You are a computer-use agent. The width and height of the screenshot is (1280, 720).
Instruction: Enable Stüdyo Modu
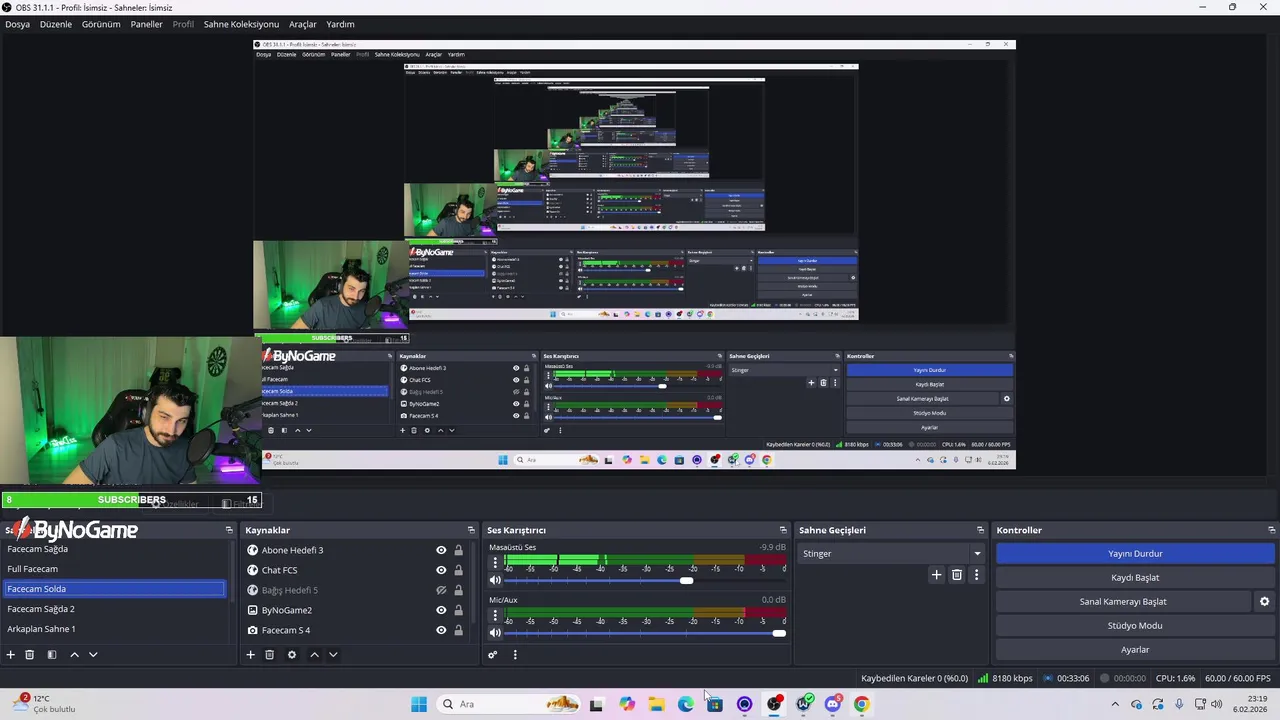[1135, 626]
